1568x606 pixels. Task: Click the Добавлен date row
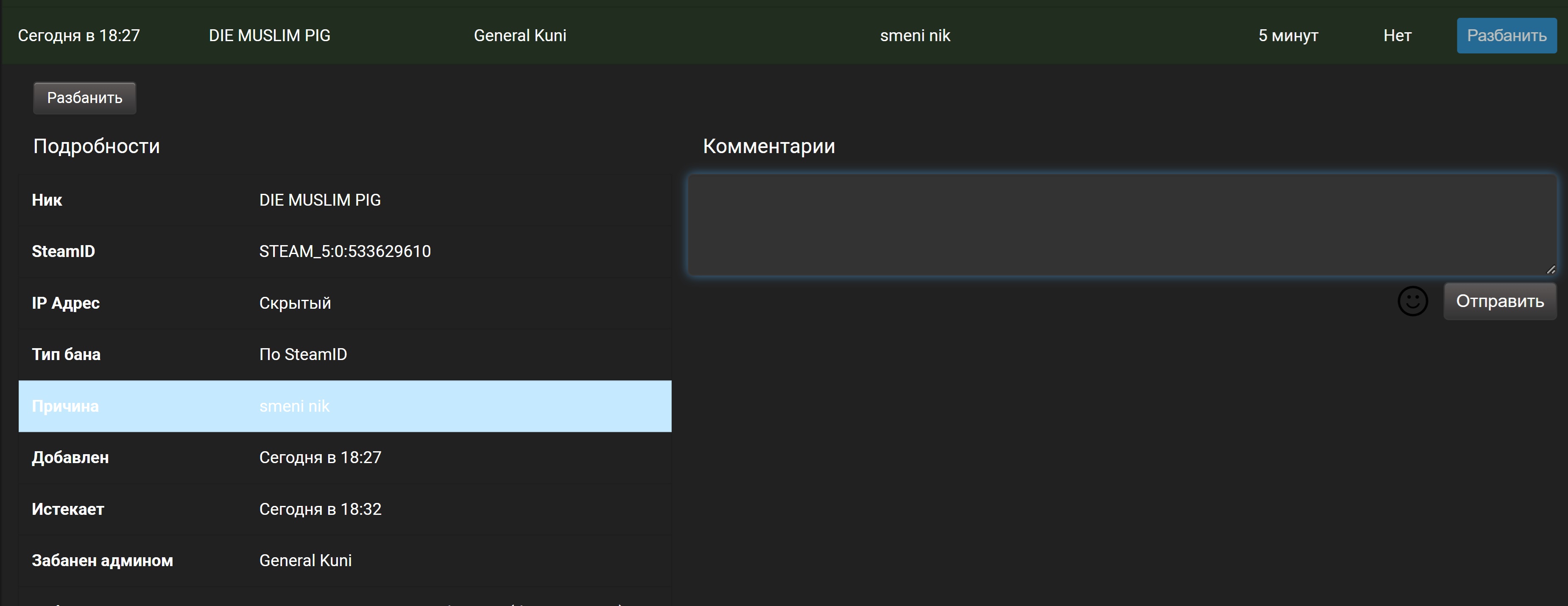[x=345, y=457]
